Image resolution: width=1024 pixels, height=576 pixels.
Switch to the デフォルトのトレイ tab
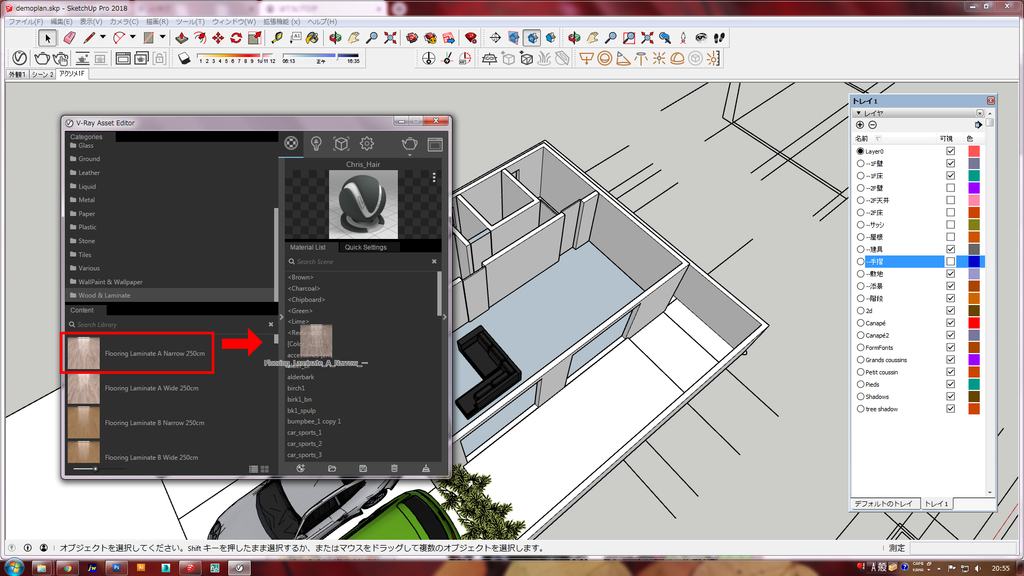pyautogui.click(x=884, y=504)
